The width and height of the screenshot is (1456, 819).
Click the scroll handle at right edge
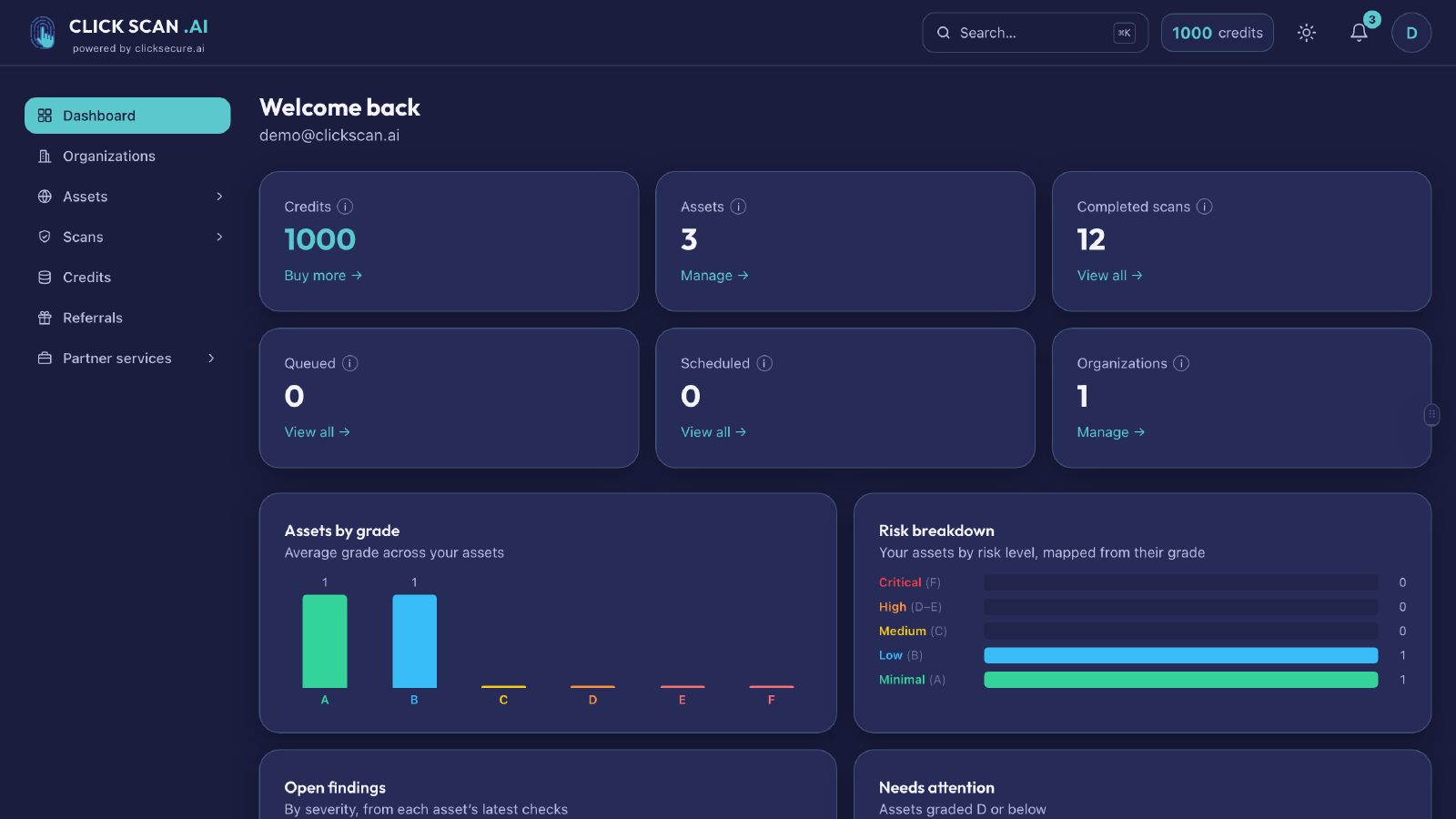pyautogui.click(x=1431, y=415)
